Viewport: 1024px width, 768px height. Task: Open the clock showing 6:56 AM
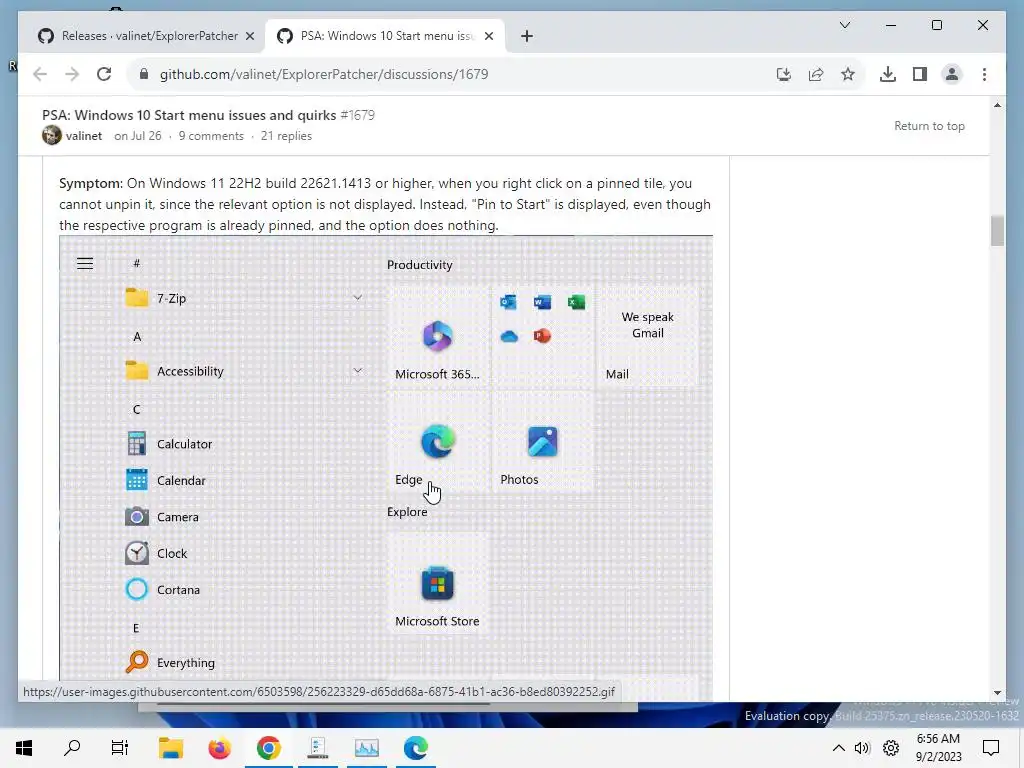938,748
